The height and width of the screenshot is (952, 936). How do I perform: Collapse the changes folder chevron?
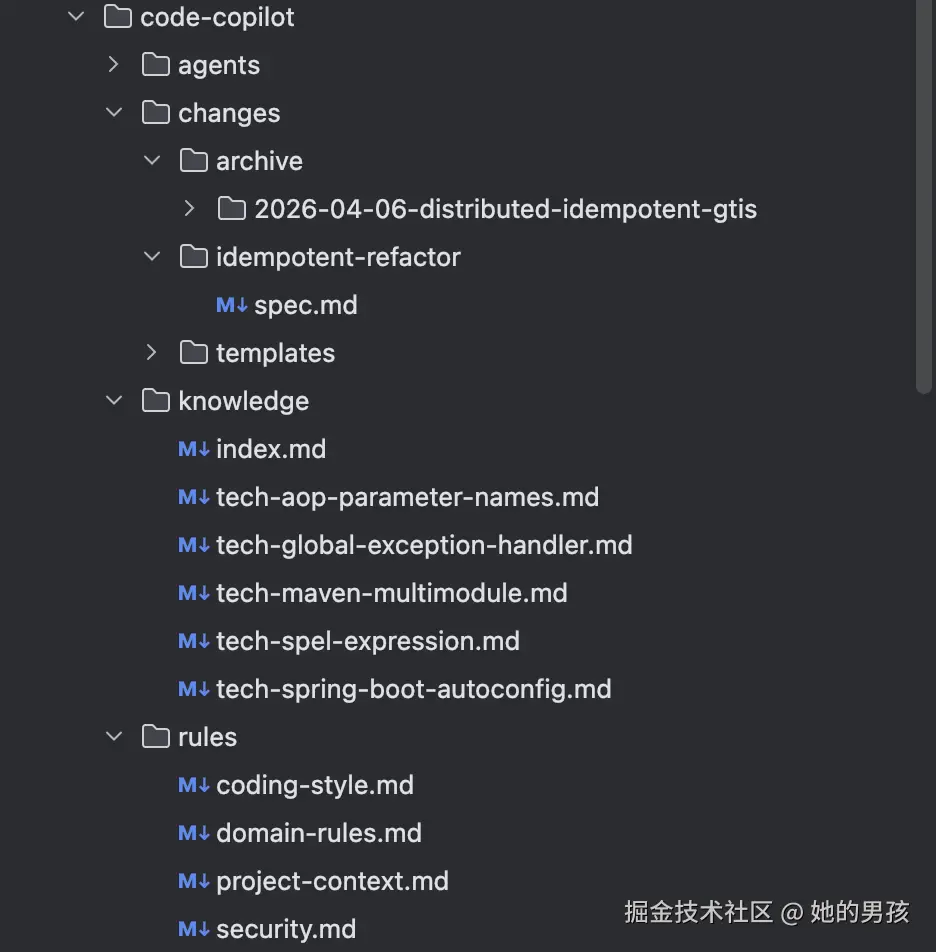pyautogui.click(x=114, y=113)
